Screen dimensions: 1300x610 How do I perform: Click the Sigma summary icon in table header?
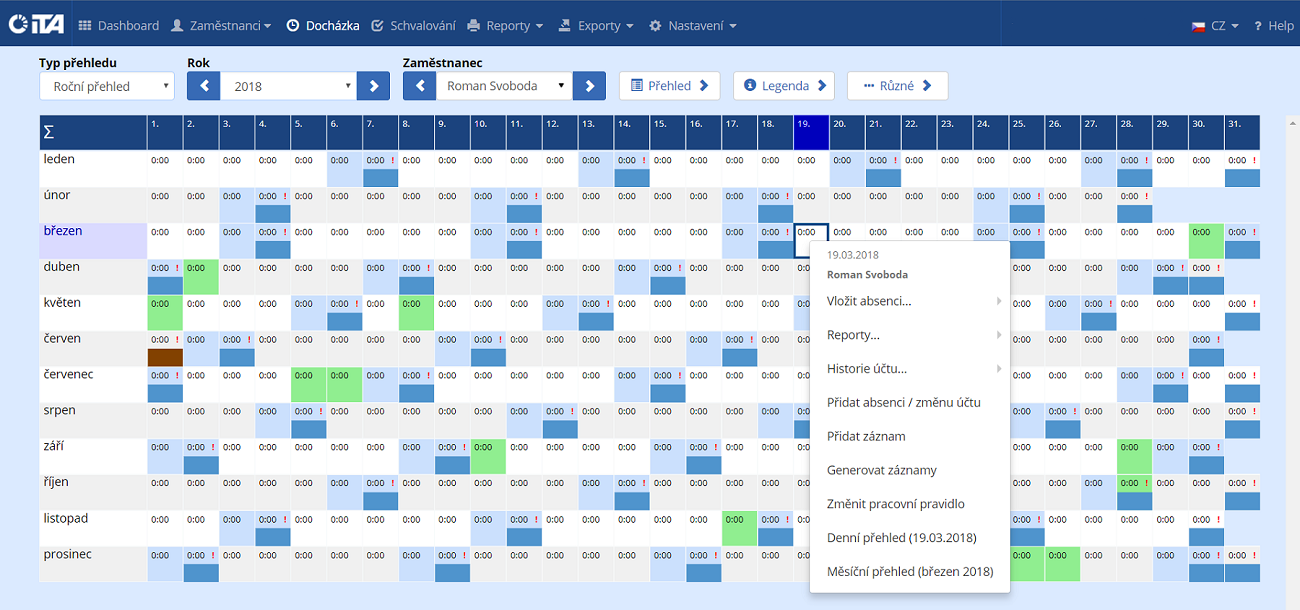click(49, 132)
